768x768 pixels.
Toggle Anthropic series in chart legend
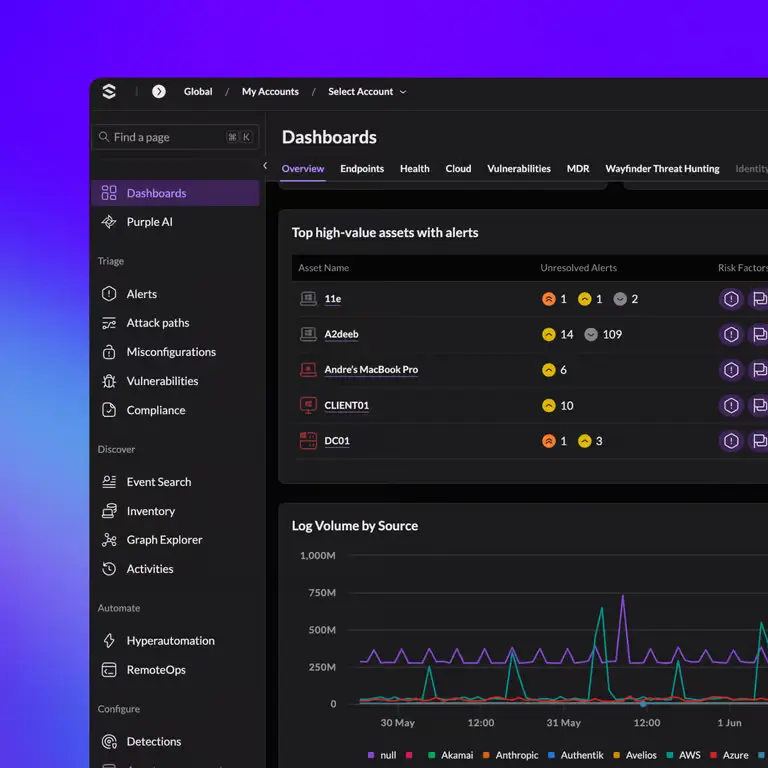click(510, 755)
